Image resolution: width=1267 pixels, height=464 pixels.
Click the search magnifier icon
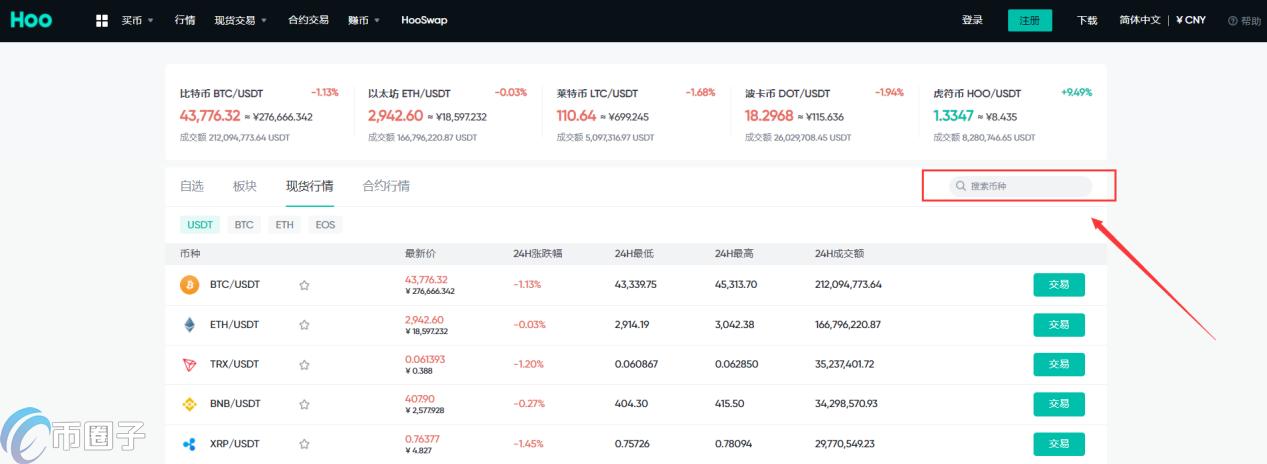coord(961,186)
